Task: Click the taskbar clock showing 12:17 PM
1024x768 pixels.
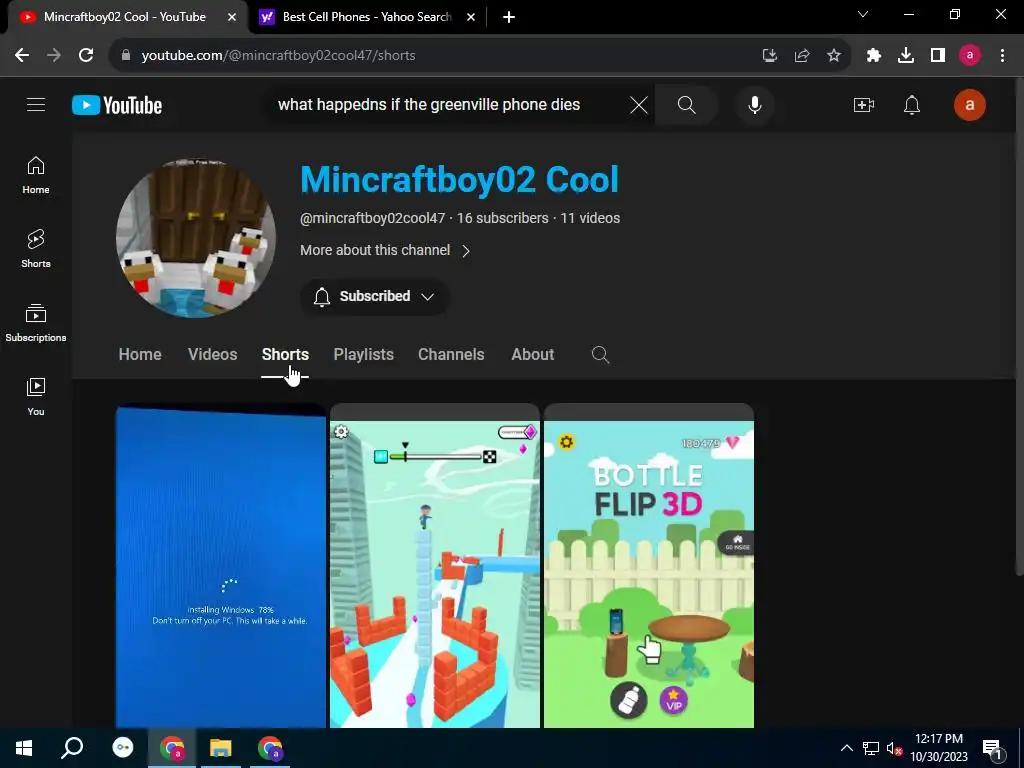Action: [938, 748]
